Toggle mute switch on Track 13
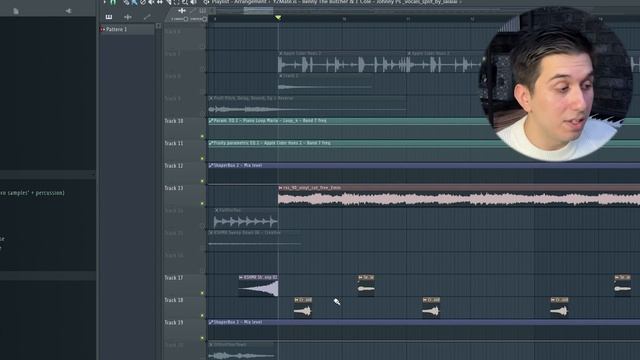 [202, 204]
